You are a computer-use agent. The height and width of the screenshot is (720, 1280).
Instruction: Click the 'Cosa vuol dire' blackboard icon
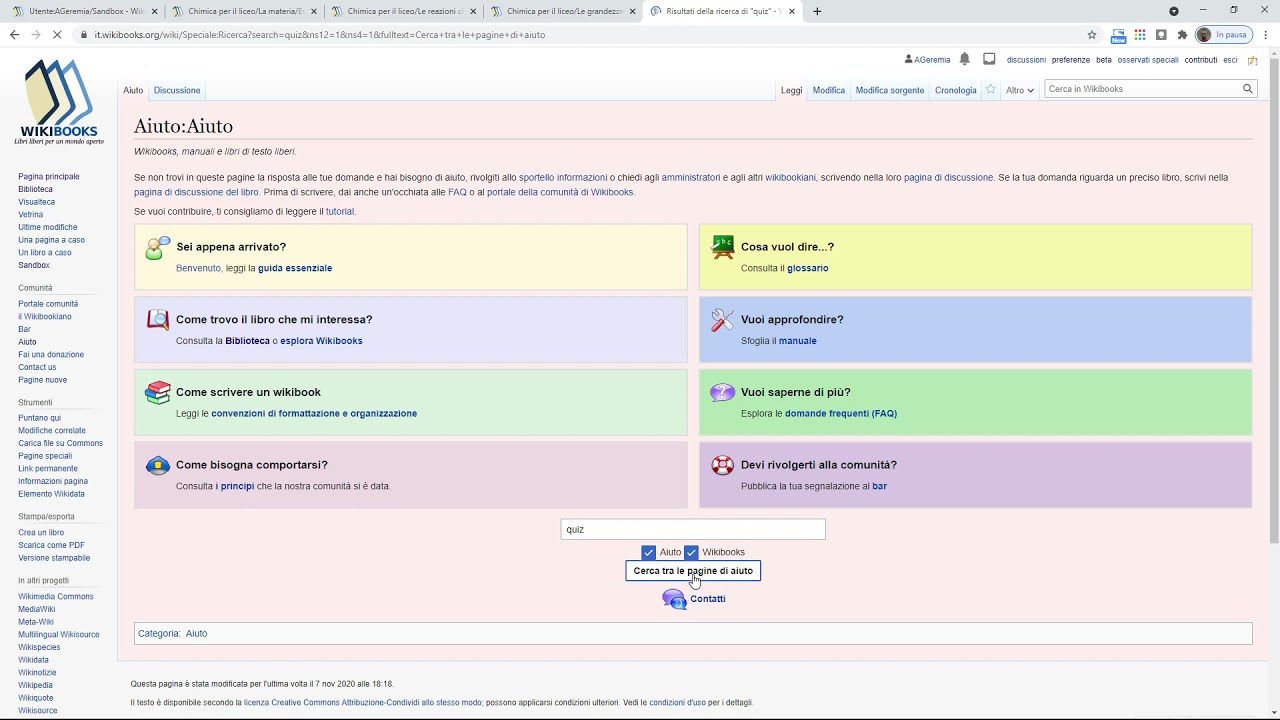tap(722, 247)
